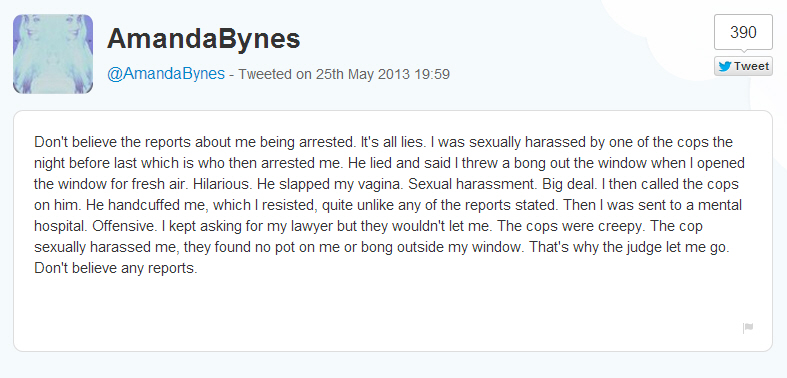Open the AmandaBynes profile avatar
The width and height of the screenshot is (787, 378).
(x=53, y=54)
